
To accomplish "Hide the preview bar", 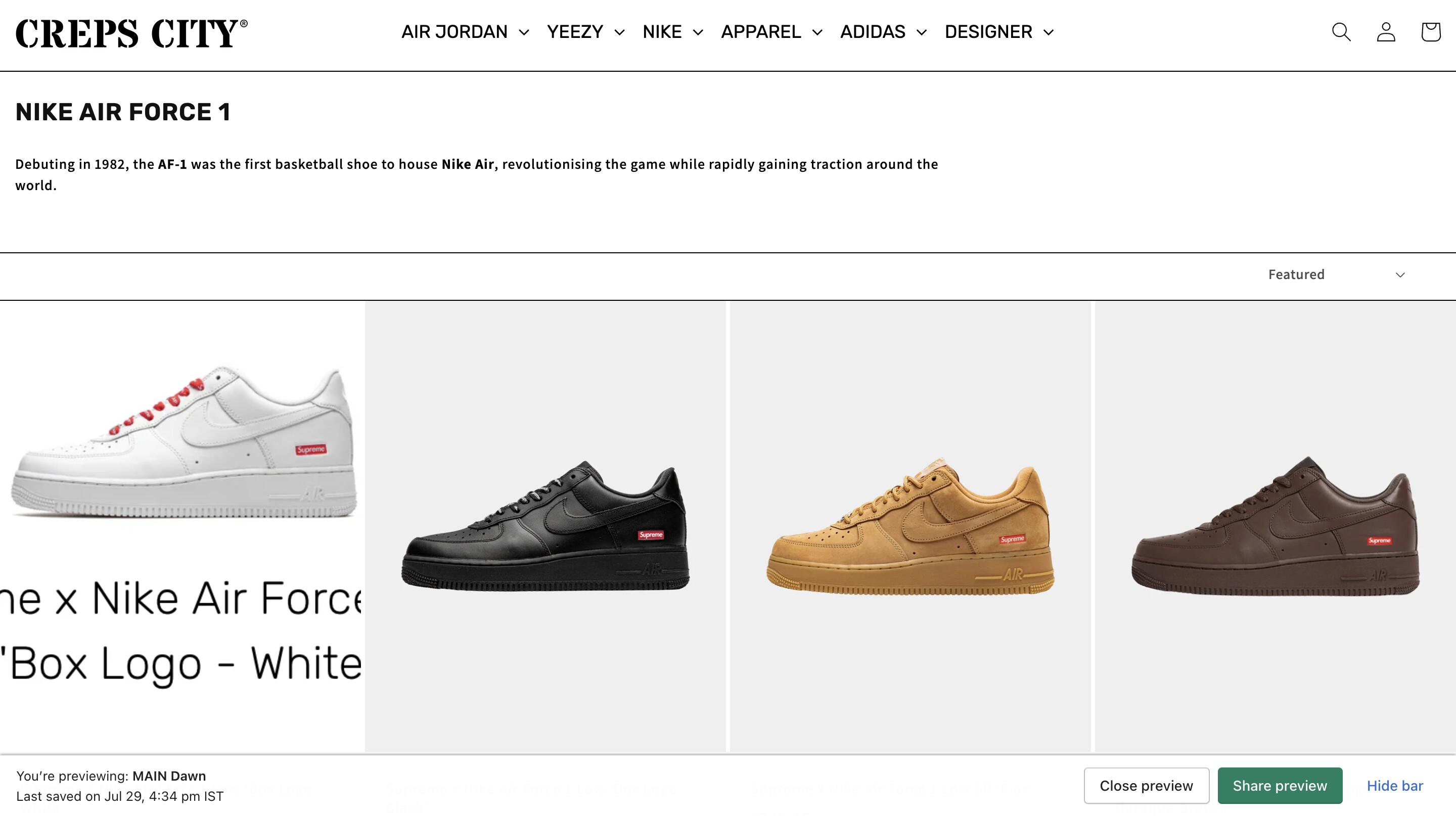I will pyautogui.click(x=1394, y=786).
